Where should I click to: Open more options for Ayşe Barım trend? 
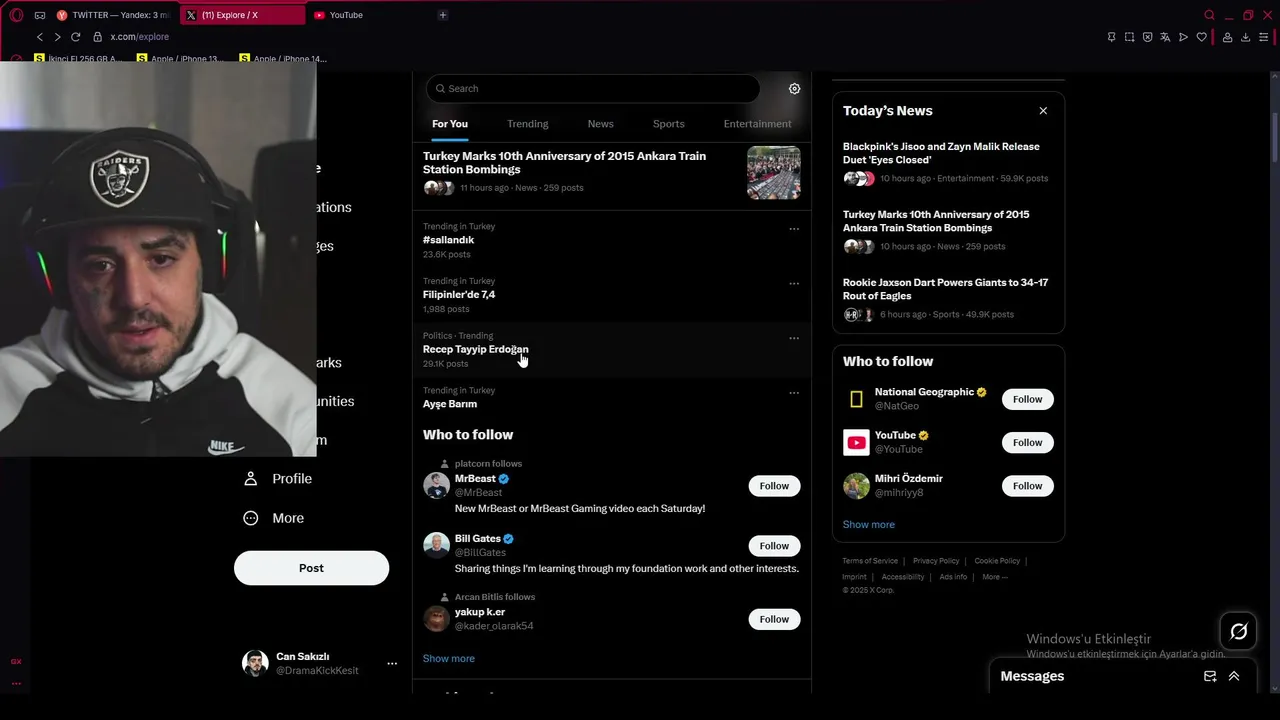click(x=794, y=393)
